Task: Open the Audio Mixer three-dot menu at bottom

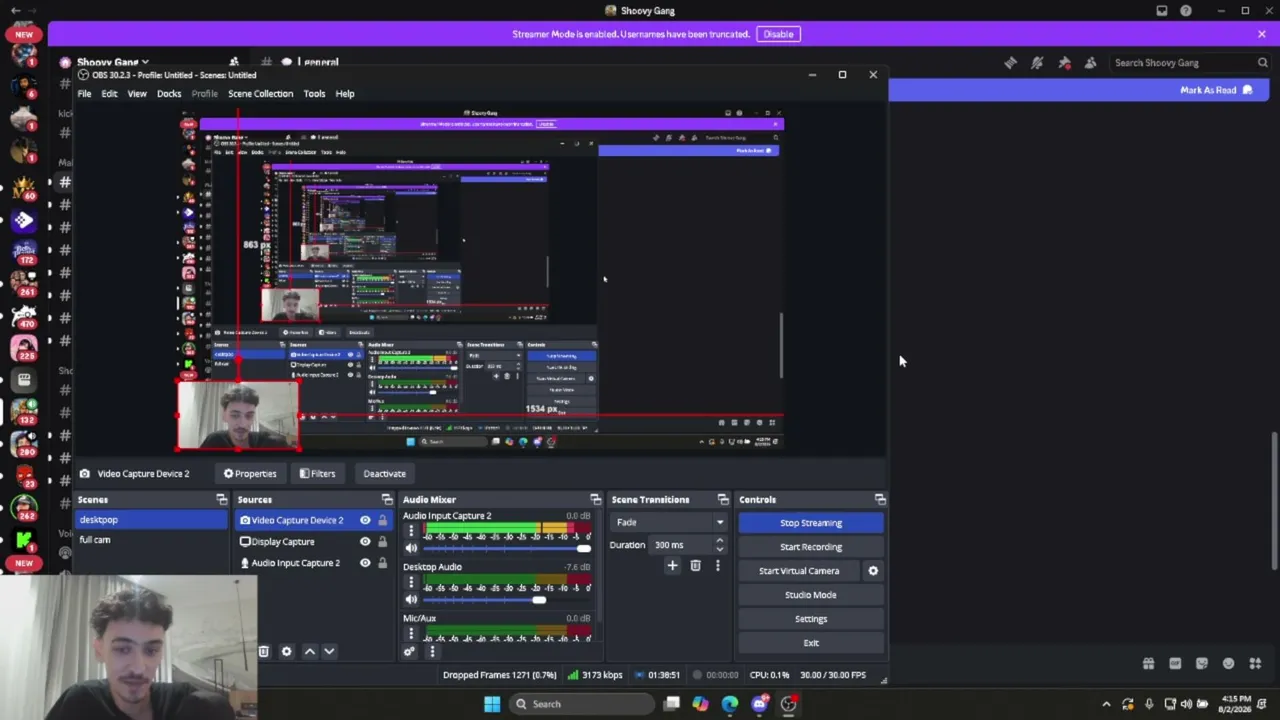Action: click(432, 651)
